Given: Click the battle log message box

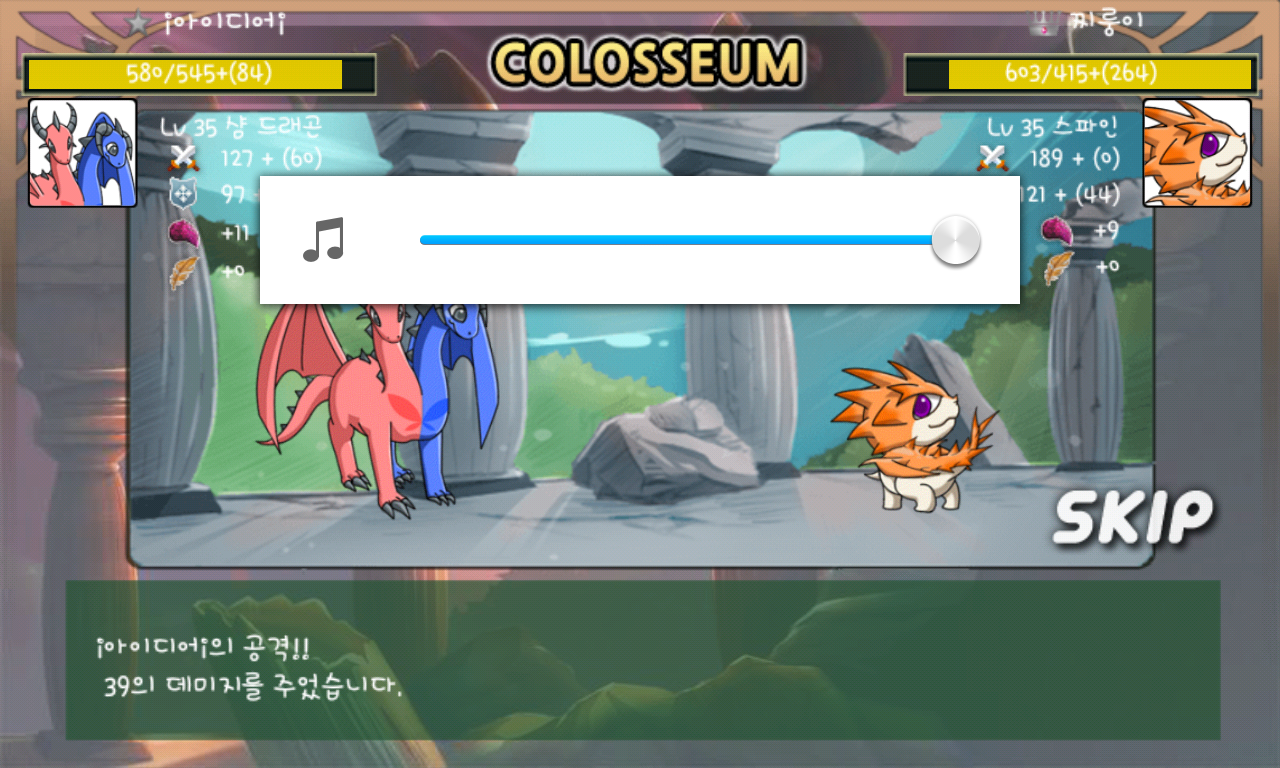Looking at the screenshot, I should [643, 660].
